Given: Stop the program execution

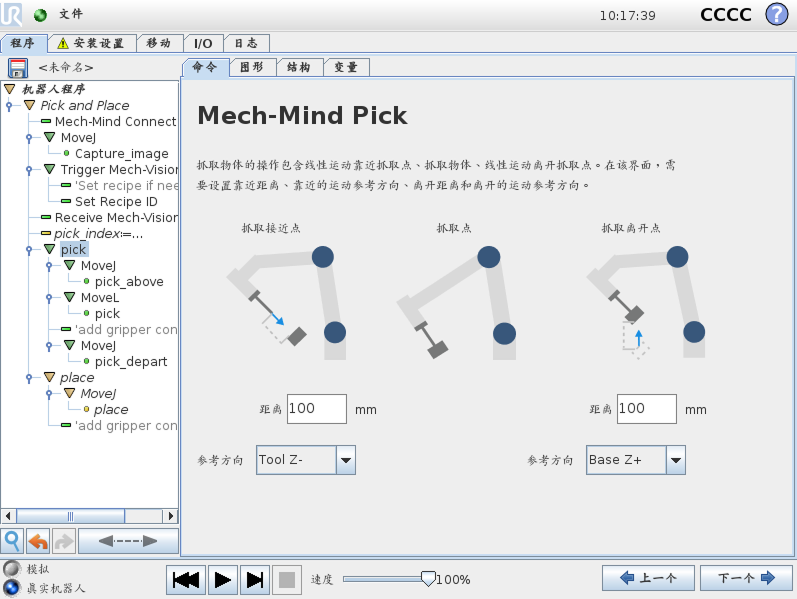Looking at the screenshot, I should (x=287, y=580).
